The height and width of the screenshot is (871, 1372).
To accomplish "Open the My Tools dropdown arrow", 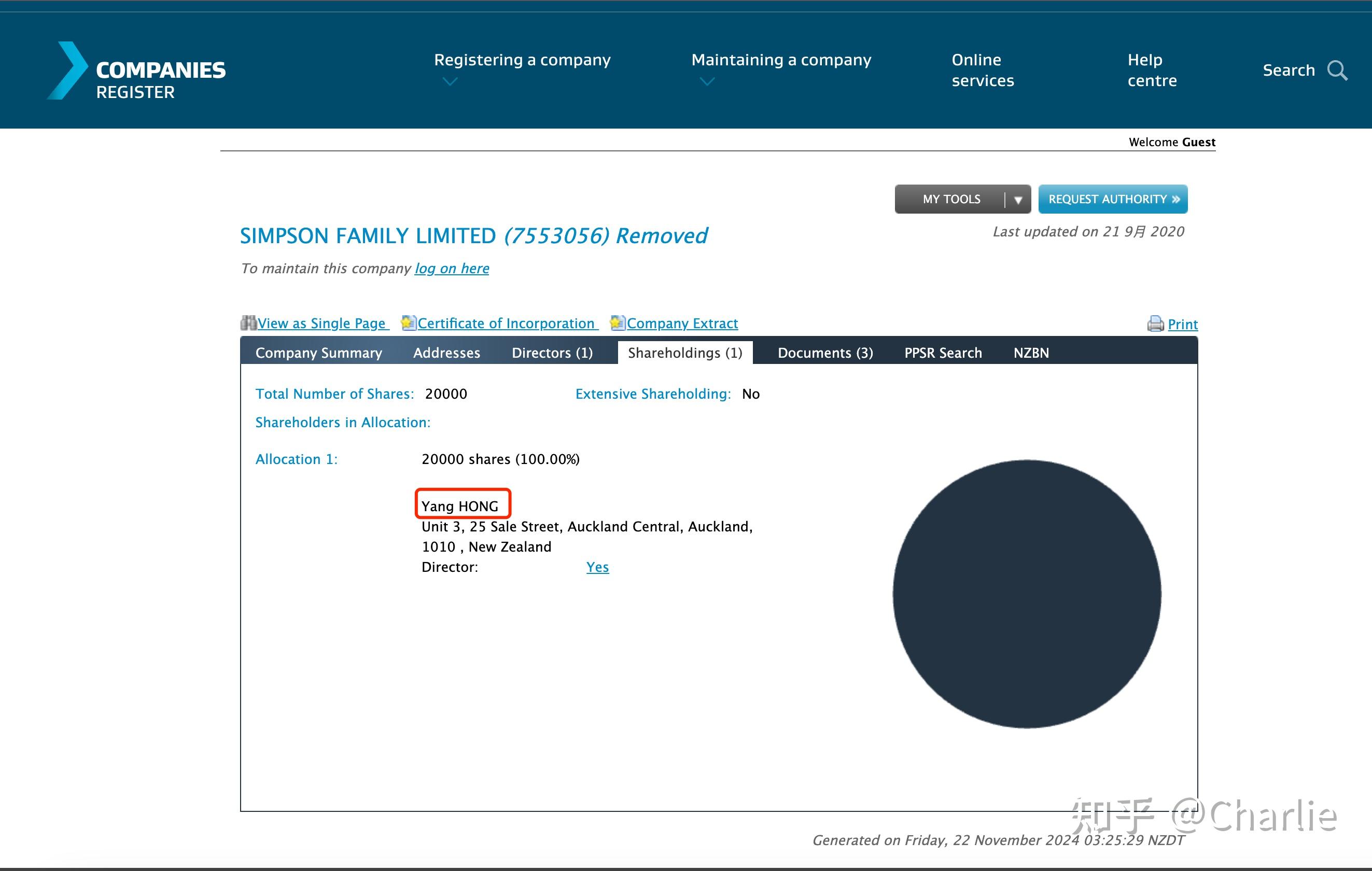I will click(1018, 200).
